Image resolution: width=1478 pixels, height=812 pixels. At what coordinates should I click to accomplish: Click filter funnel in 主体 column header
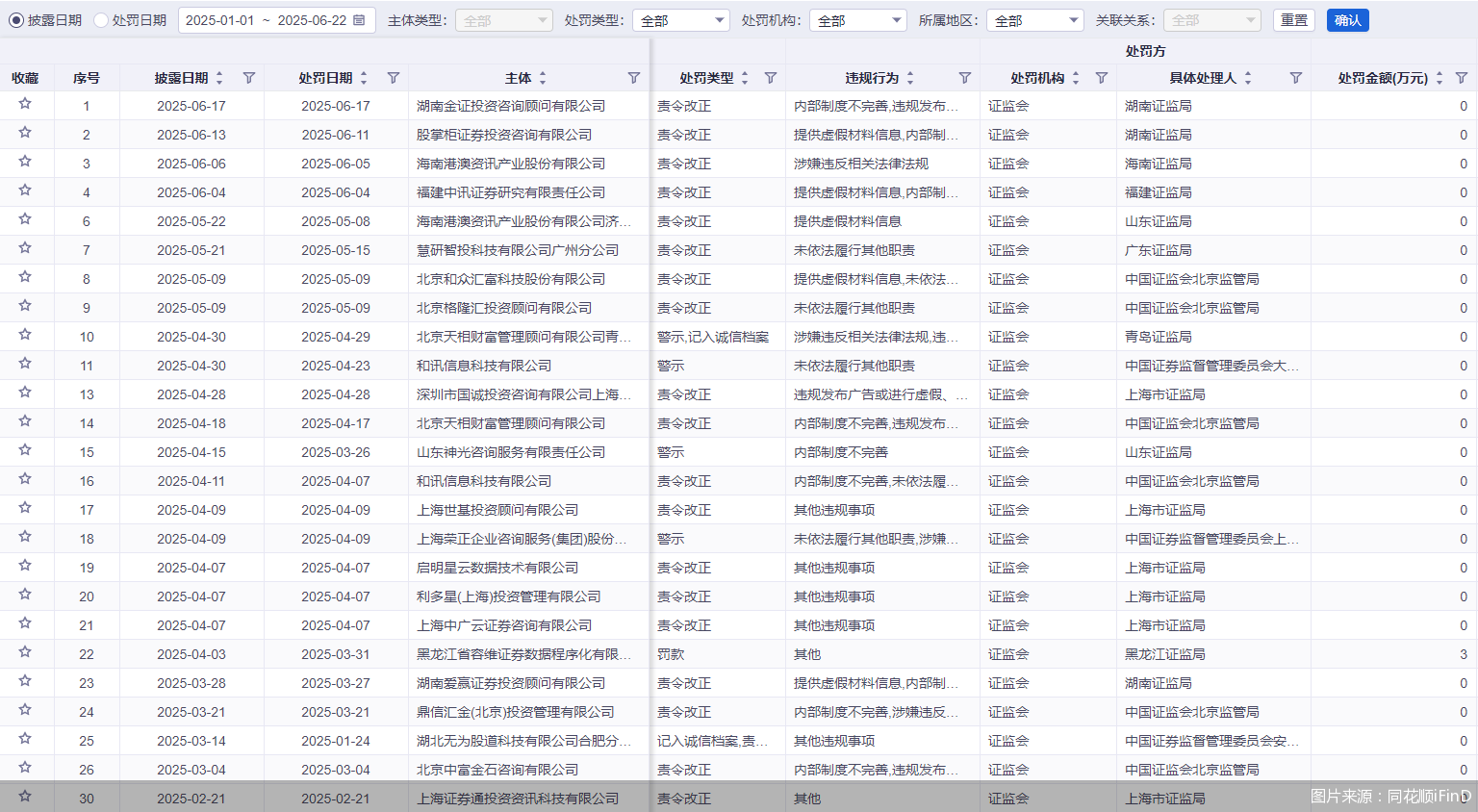point(634,78)
